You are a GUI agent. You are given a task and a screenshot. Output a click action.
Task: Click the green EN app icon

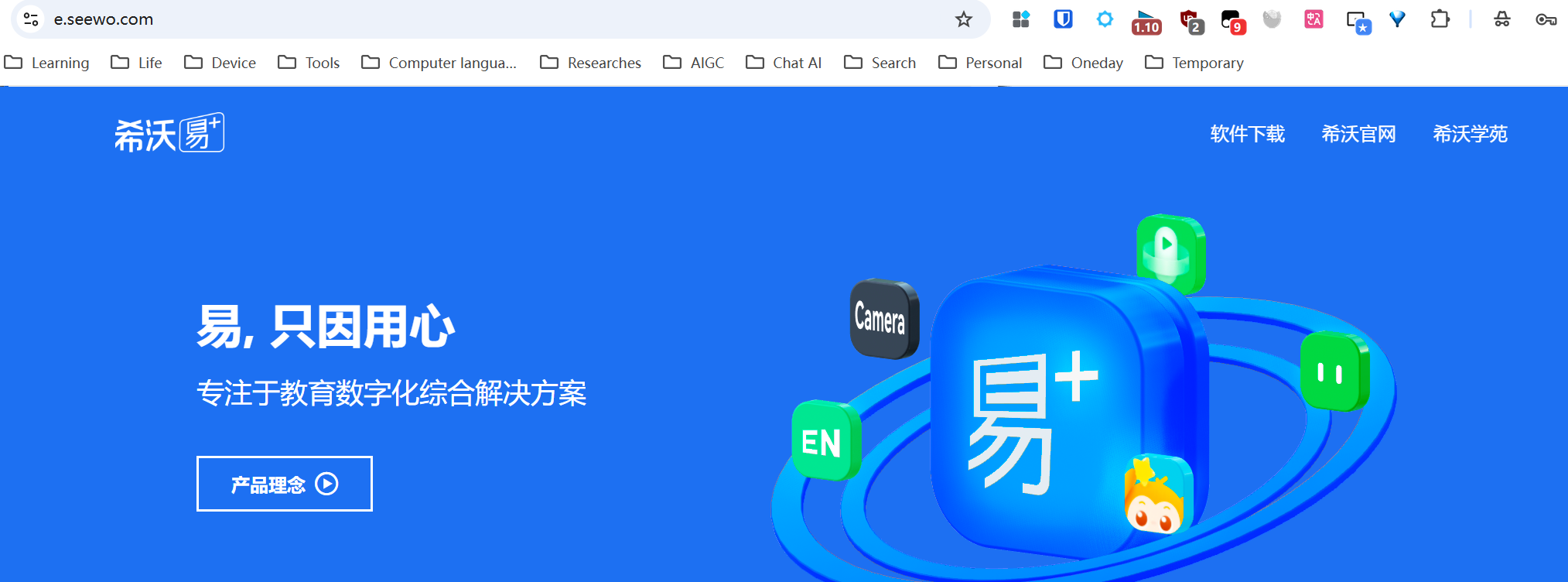tap(826, 440)
